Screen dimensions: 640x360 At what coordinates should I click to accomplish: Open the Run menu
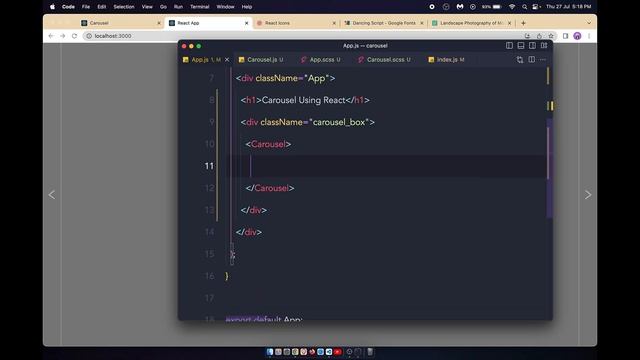tap(178, 7)
